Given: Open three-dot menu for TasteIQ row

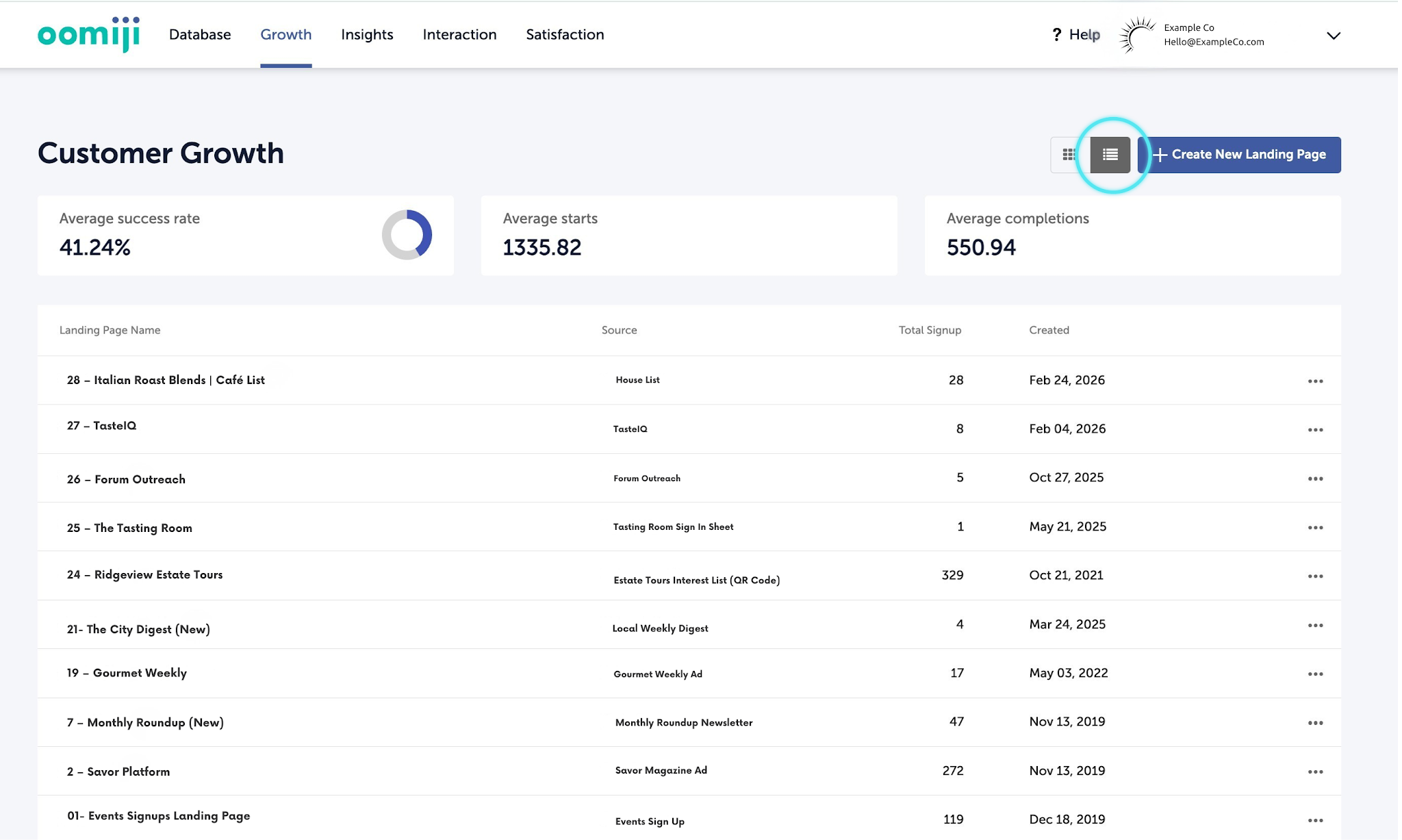Looking at the screenshot, I should [1315, 430].
